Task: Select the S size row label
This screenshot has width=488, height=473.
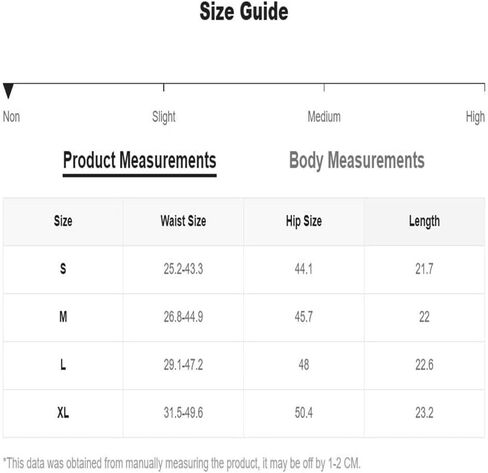Action: click(x=63, y=269)
